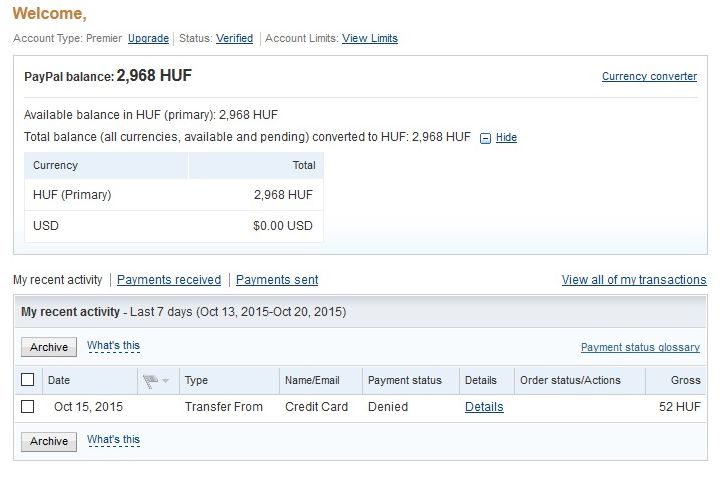
Task: Click the minus icon beside Hide
Action: point(485,138)
